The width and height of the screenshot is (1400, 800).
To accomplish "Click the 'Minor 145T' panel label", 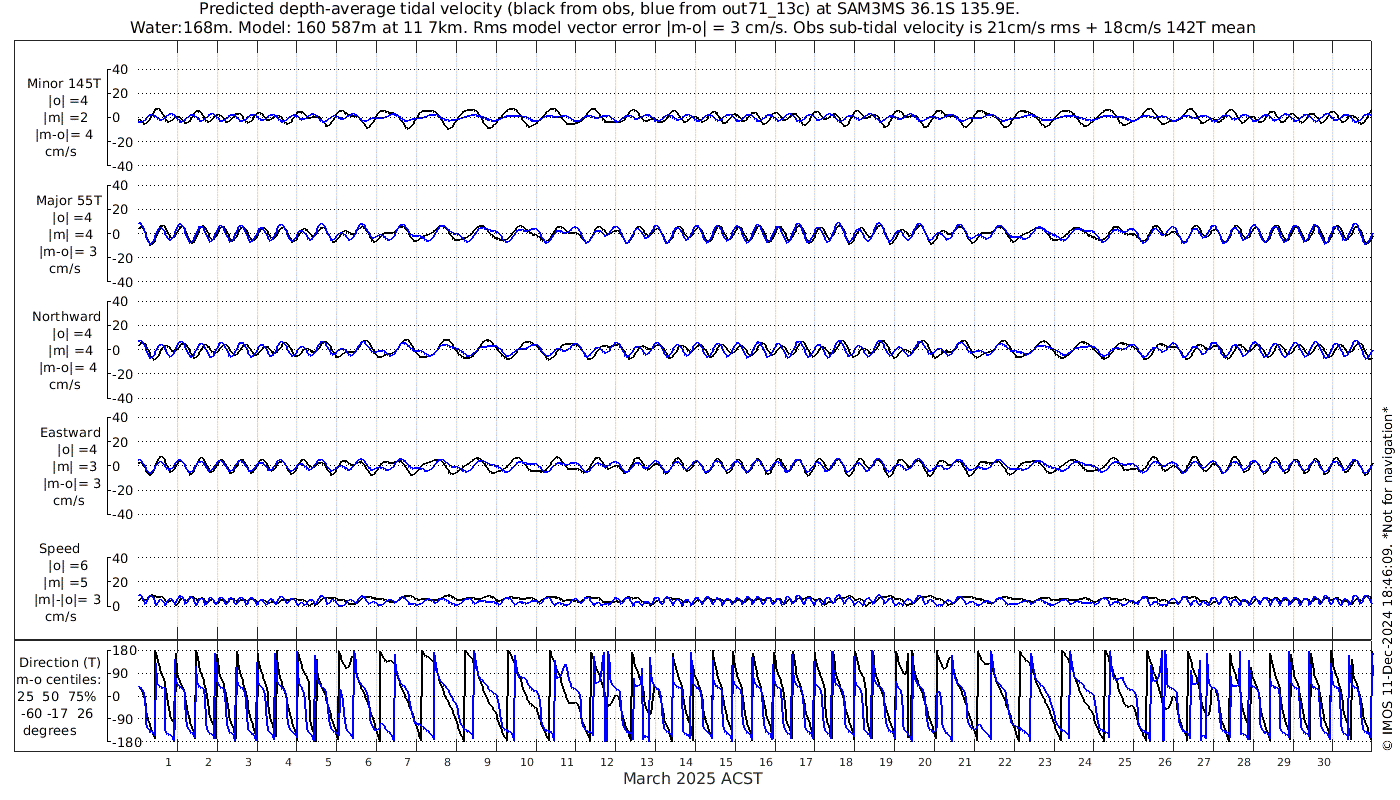I will (x=64, y=84).
